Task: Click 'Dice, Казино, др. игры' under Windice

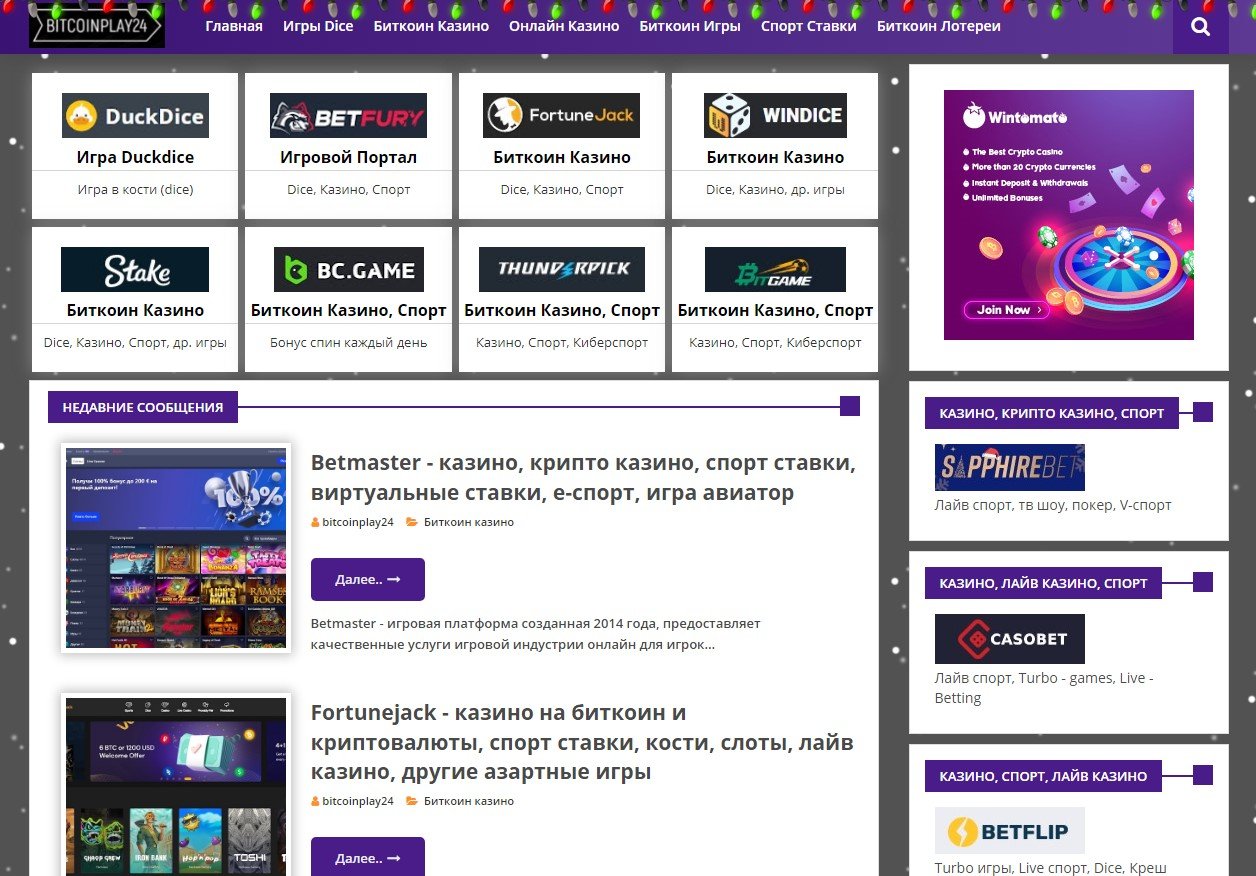Action: 775,189
